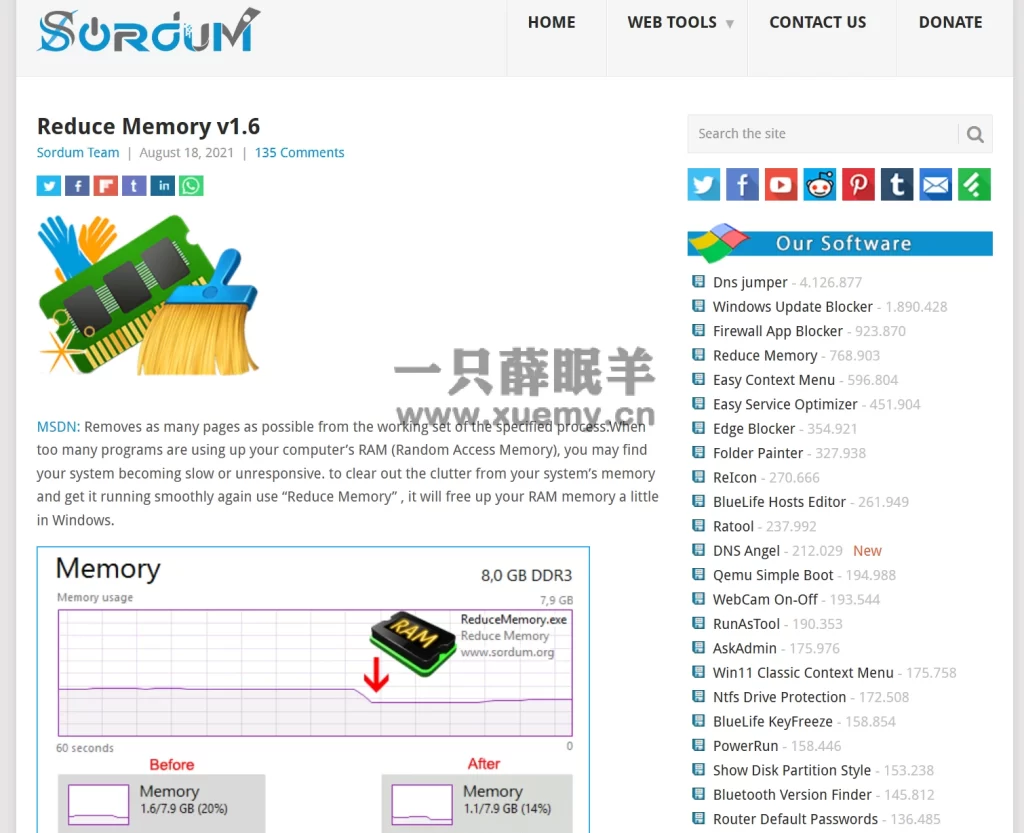
Task: Click the Sordum logo
Action: click(x=149, y=30)
